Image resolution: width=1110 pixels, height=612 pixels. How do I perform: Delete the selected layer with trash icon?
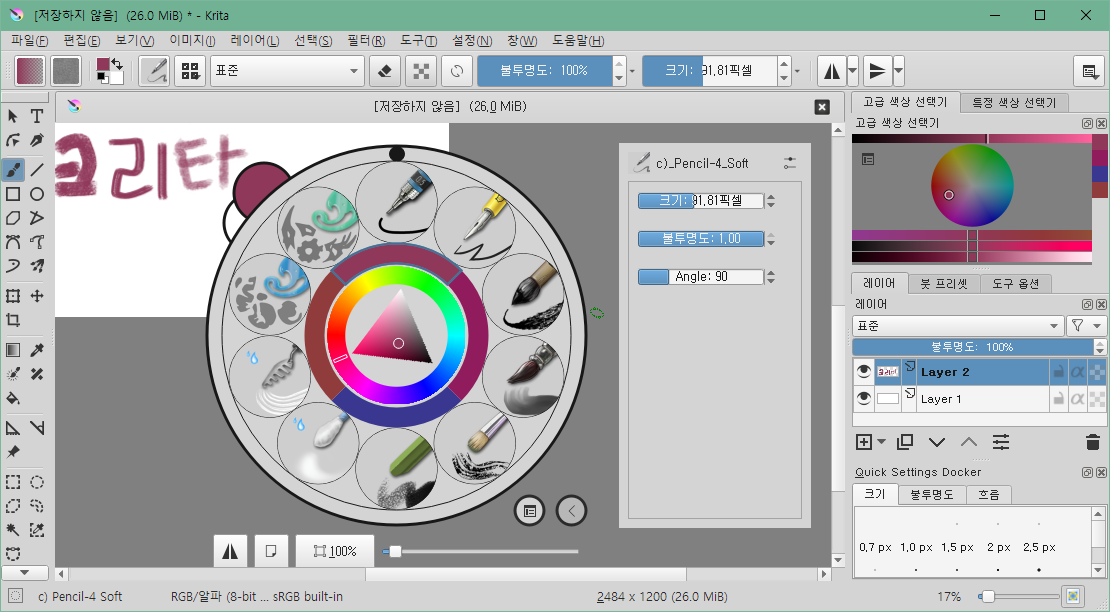pyautogui.click(x=1092, y=443)
